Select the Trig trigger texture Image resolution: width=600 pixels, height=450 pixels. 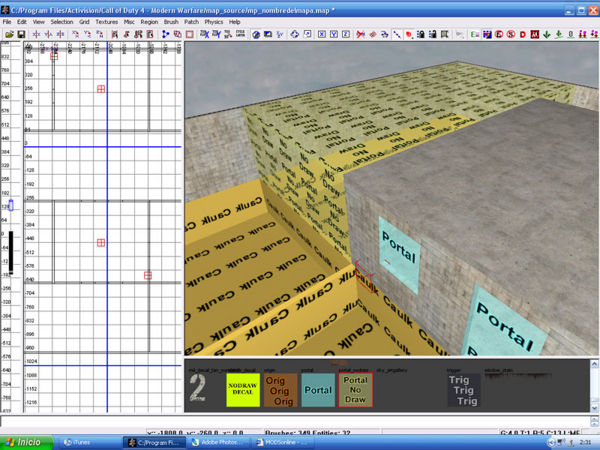tap(464, 390)
